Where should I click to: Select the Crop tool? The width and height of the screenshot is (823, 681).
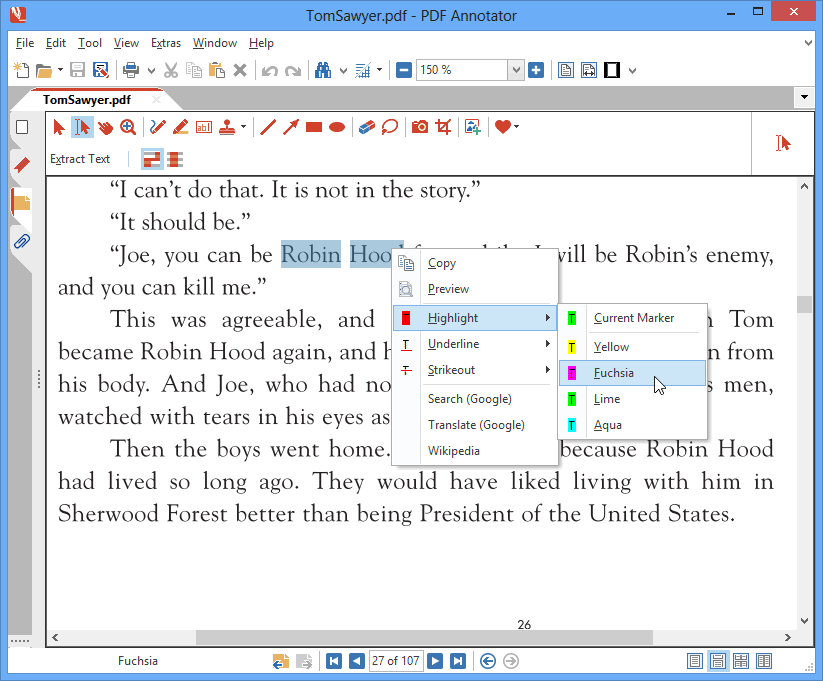coord(444,127)
